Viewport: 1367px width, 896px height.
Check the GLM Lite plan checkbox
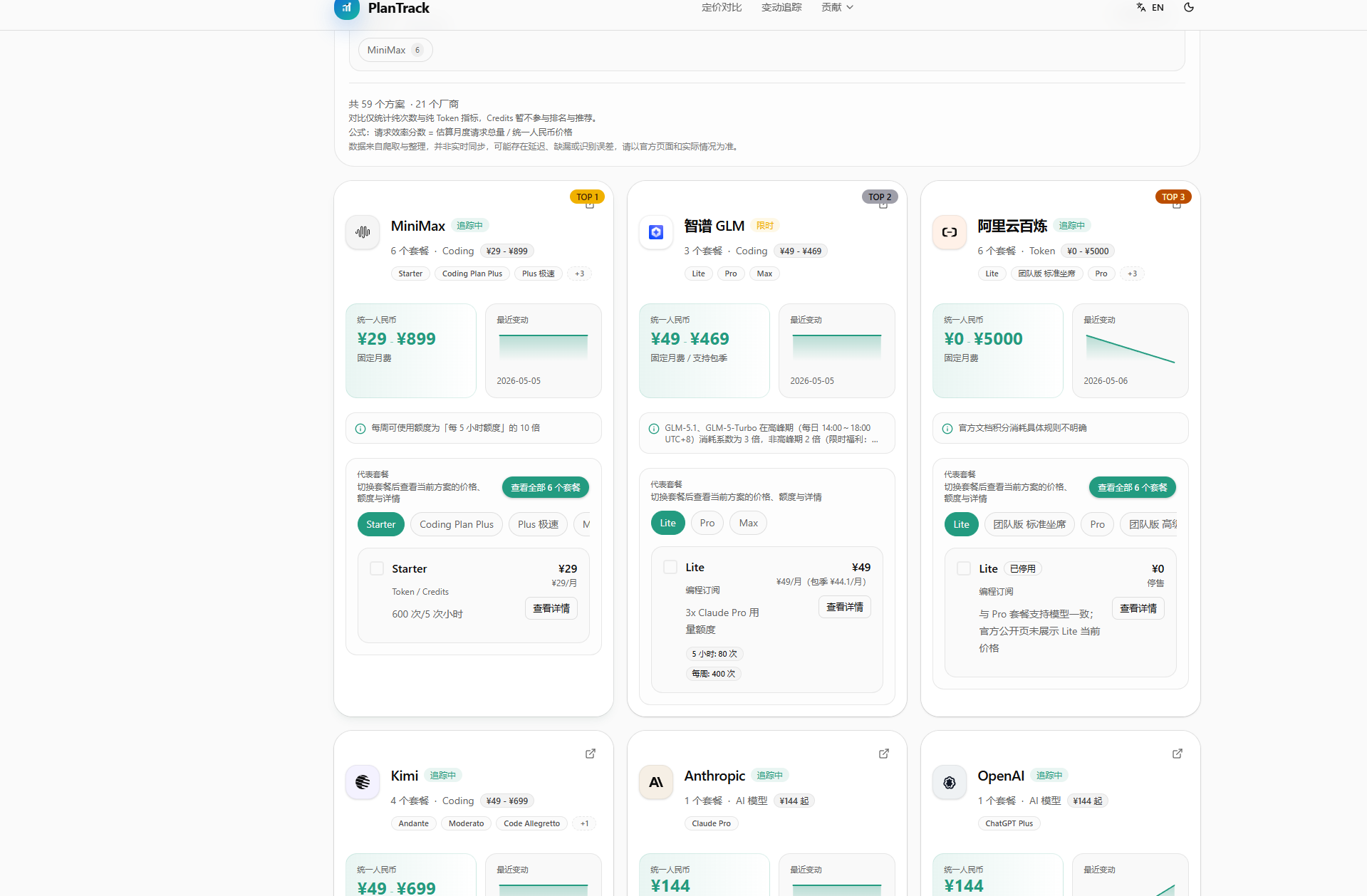pyautogui.click(x=670, y=567)
